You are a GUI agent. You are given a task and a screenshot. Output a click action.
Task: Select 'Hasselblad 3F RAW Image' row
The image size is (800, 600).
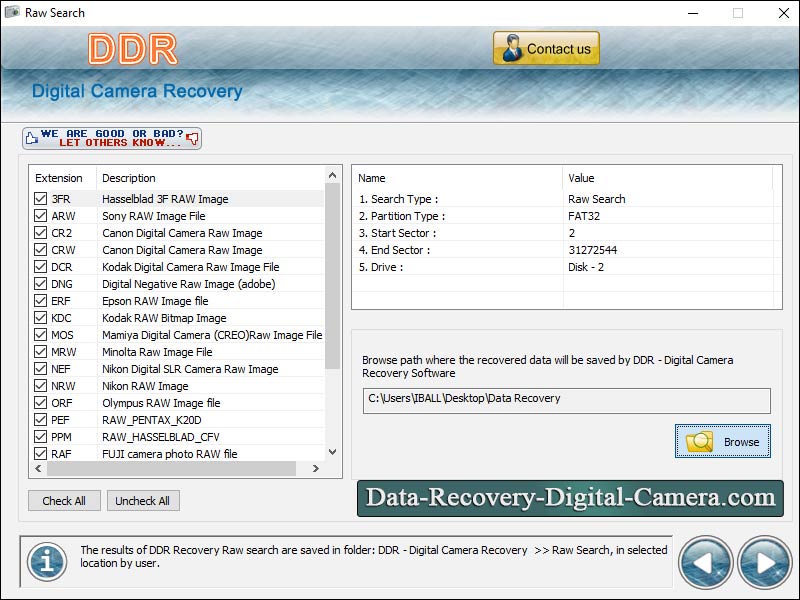click(x=179, y=199)
